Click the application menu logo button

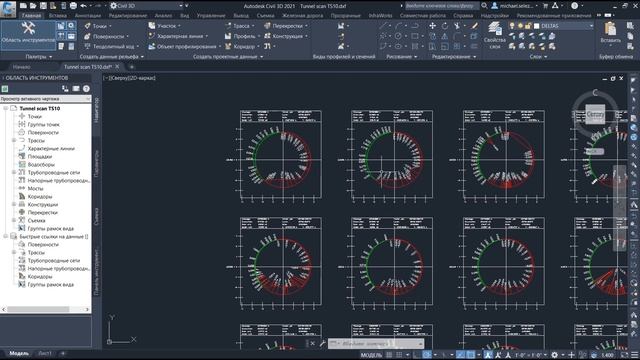coord(8,8)
